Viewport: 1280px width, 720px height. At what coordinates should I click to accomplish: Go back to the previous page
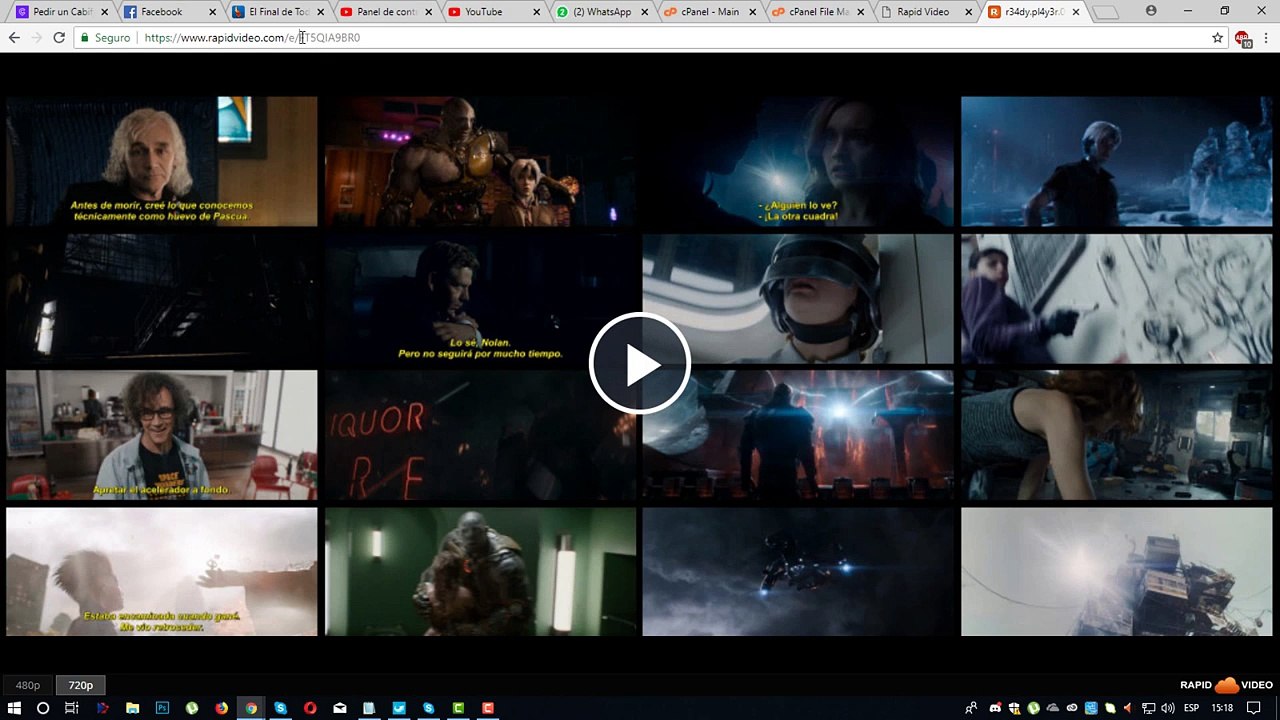(14, 37)
